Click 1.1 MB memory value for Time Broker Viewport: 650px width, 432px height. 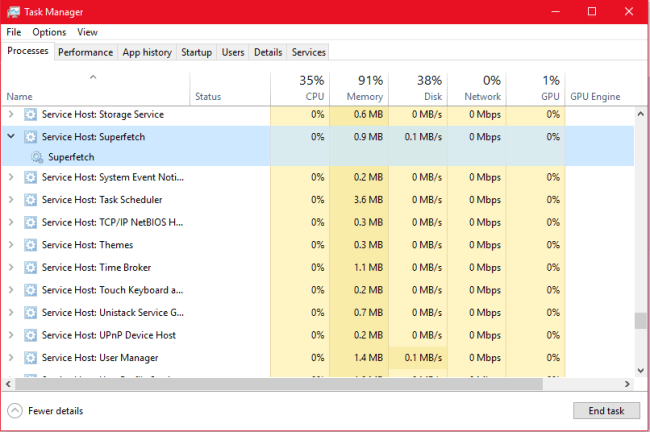(x=368, y=268)
